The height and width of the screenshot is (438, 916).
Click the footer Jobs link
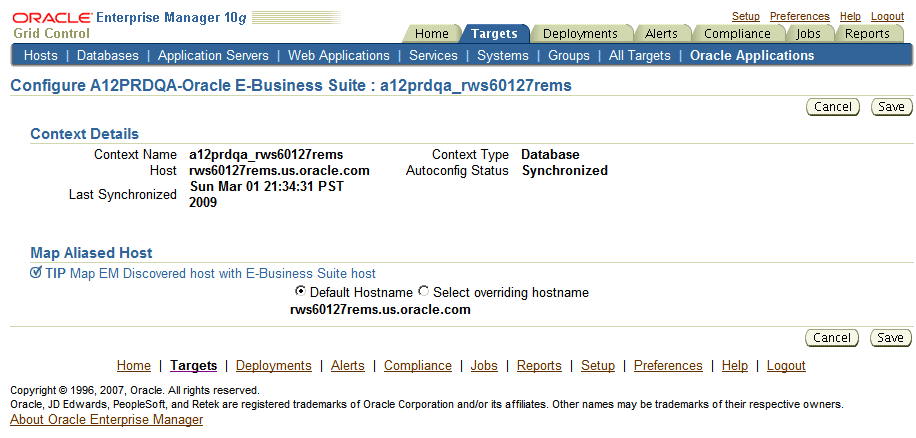tap(484, 366)
